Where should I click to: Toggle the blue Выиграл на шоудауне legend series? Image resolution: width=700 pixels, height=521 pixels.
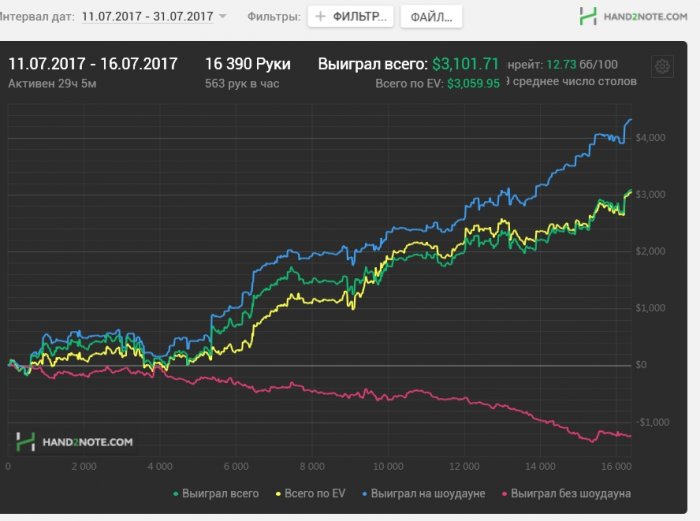coord(423,493)
